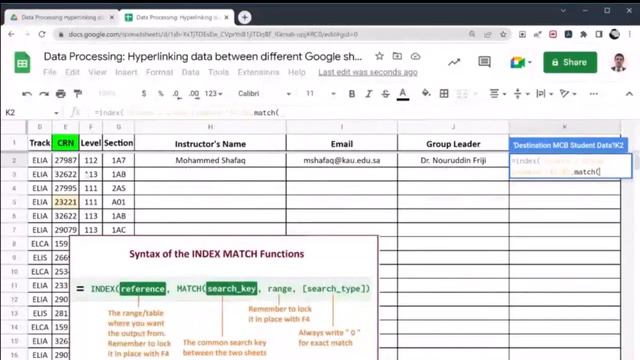
Task: Check the cloud document status icon
Action: pyautogui.click(x=415, y=56)
